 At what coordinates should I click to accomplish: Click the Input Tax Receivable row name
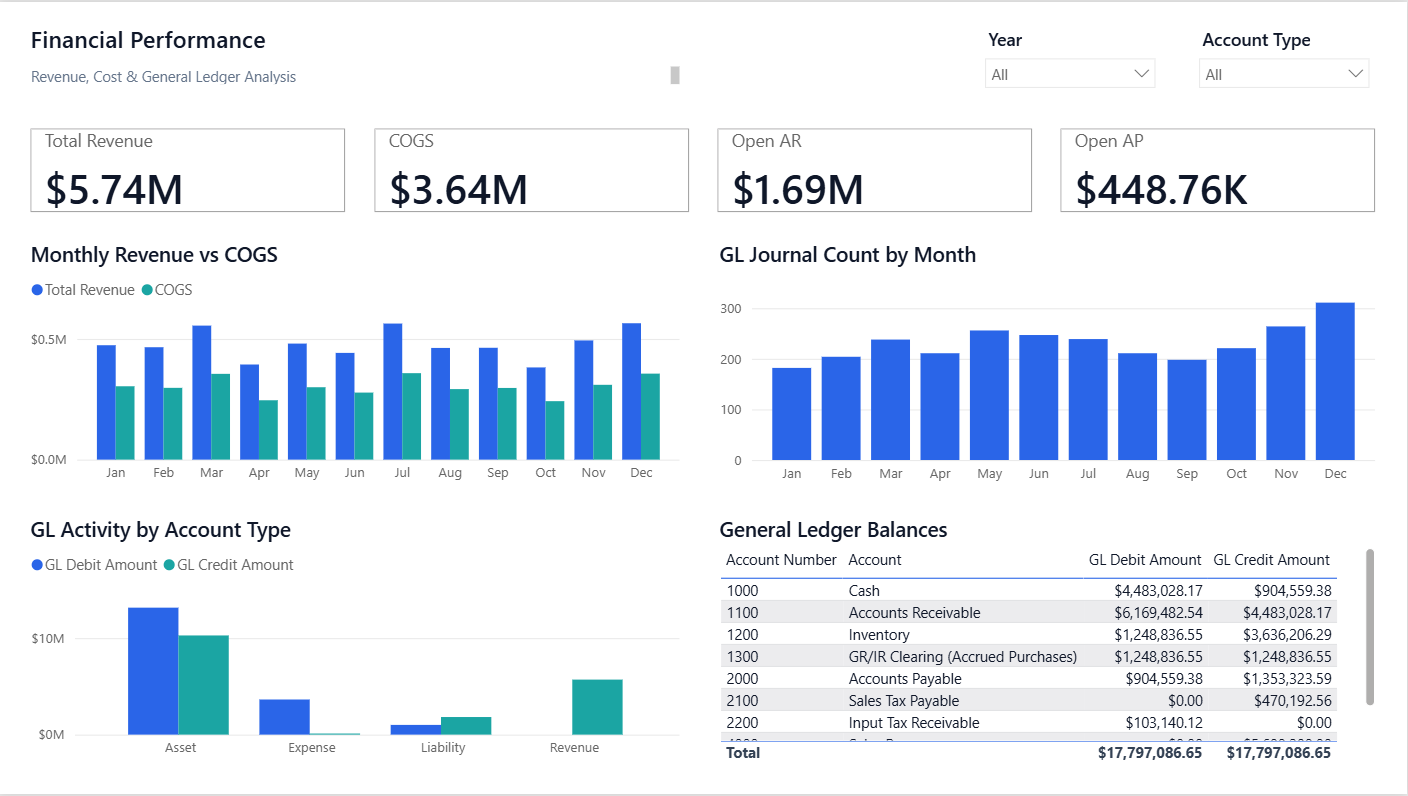[913, 723]
